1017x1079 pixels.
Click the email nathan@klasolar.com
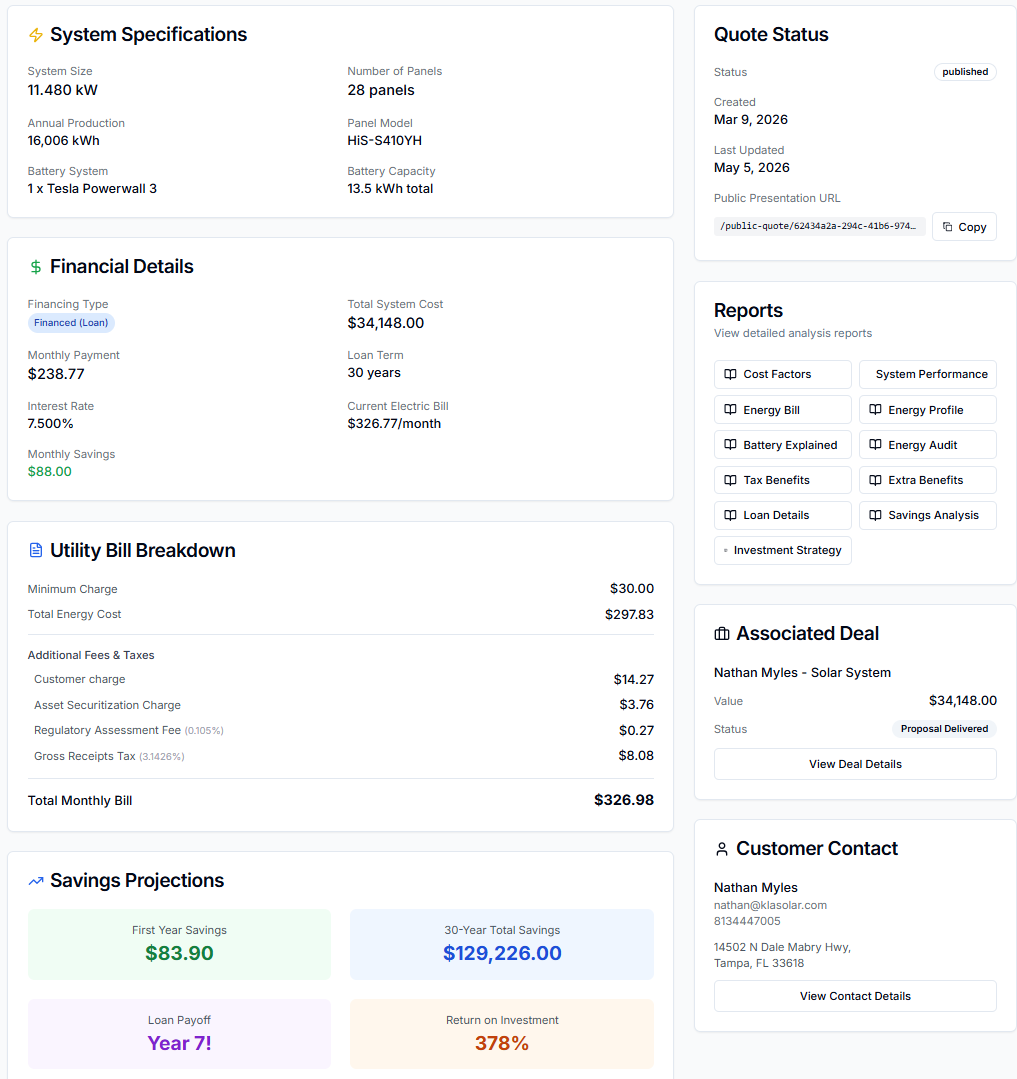tap(770, 906)
